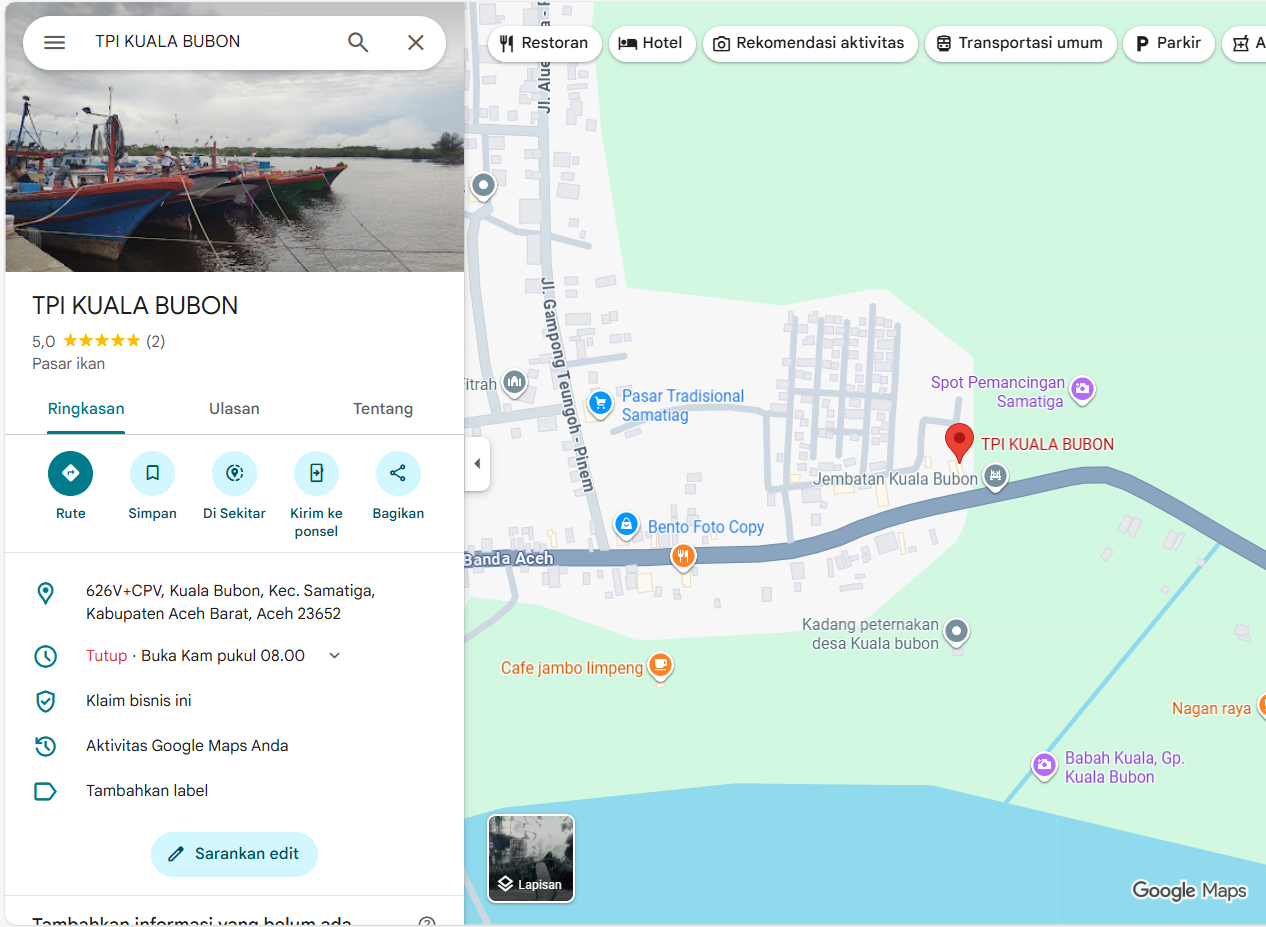
Task: Expand the opening hours dropdown arrow
Action: coord(335,656)
